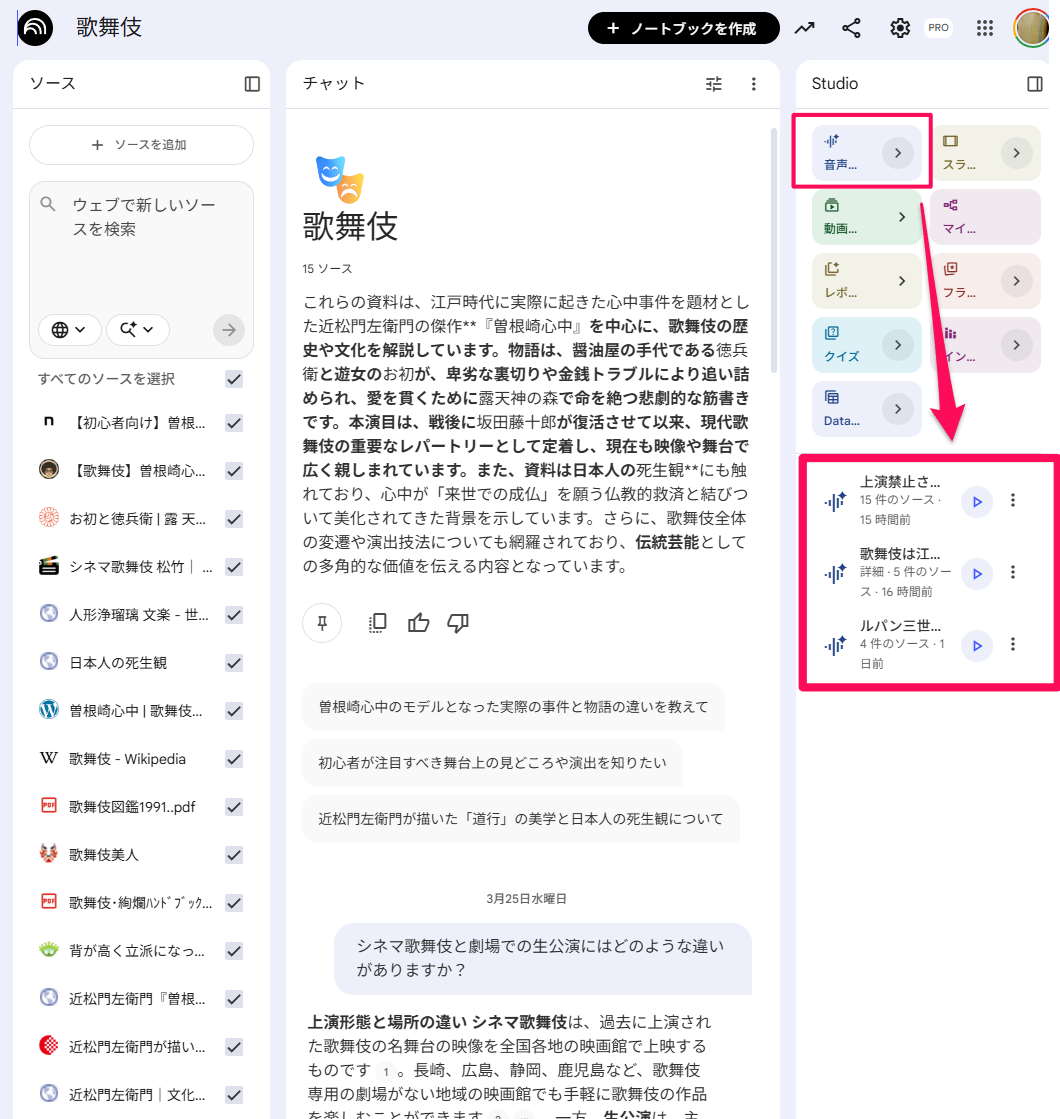The image size is (1060, 1119).
Task: Open the chat panel three-dot menu
Action: [x=754, y=84]
